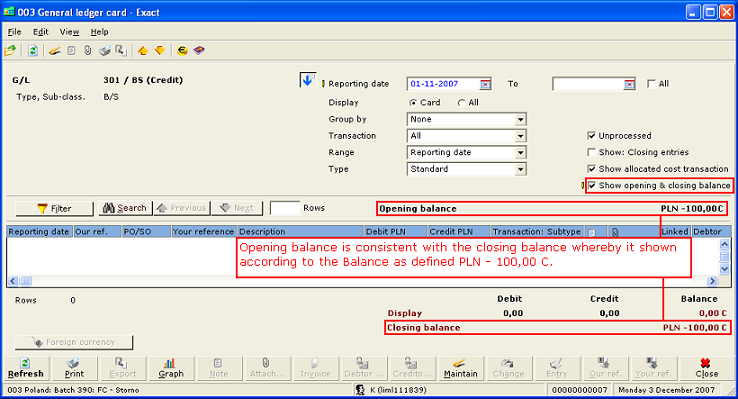Click the printer icon in top toolbar
This screenshot has height=399, width=738.
104,50
